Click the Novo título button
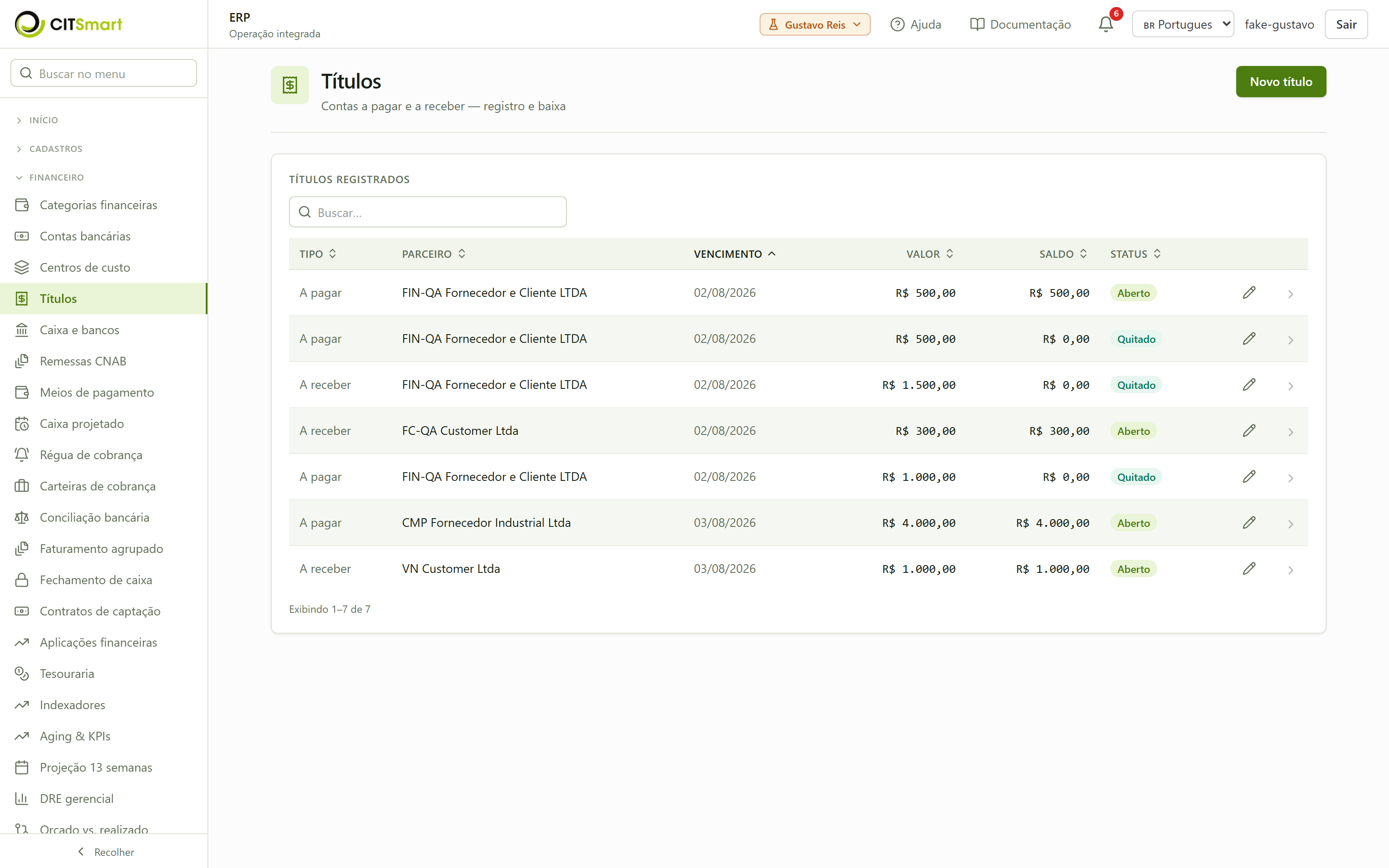Image resolution: width=1389 pixels, height=868 pixels. tap(1280, 82)
